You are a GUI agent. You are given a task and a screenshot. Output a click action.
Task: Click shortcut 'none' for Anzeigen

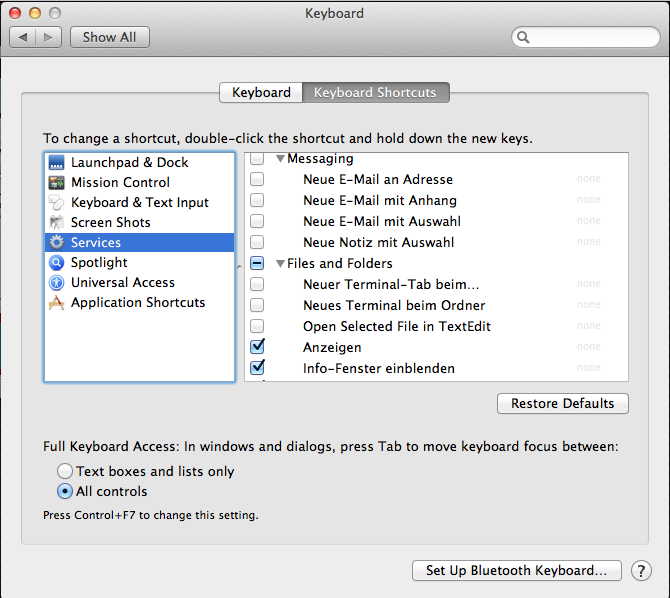(x=588, y=347)
